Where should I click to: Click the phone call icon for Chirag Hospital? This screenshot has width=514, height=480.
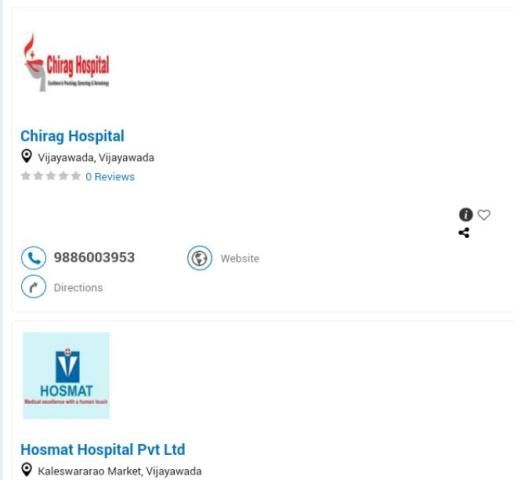(33, 258)
